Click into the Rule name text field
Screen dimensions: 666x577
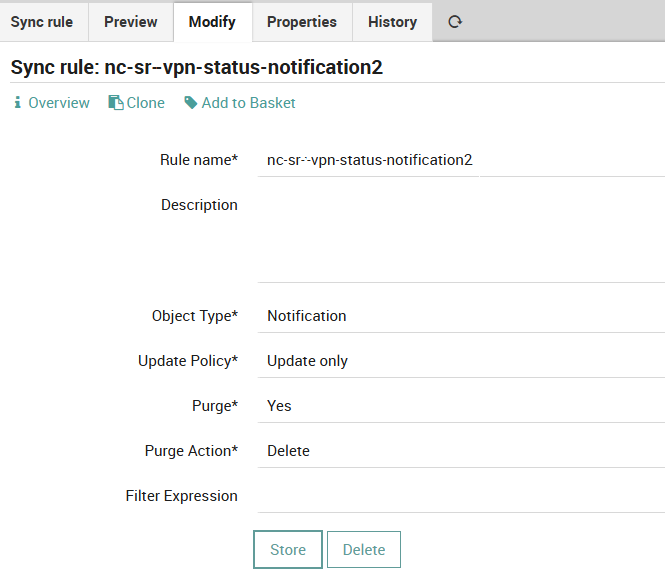point(460,160)
